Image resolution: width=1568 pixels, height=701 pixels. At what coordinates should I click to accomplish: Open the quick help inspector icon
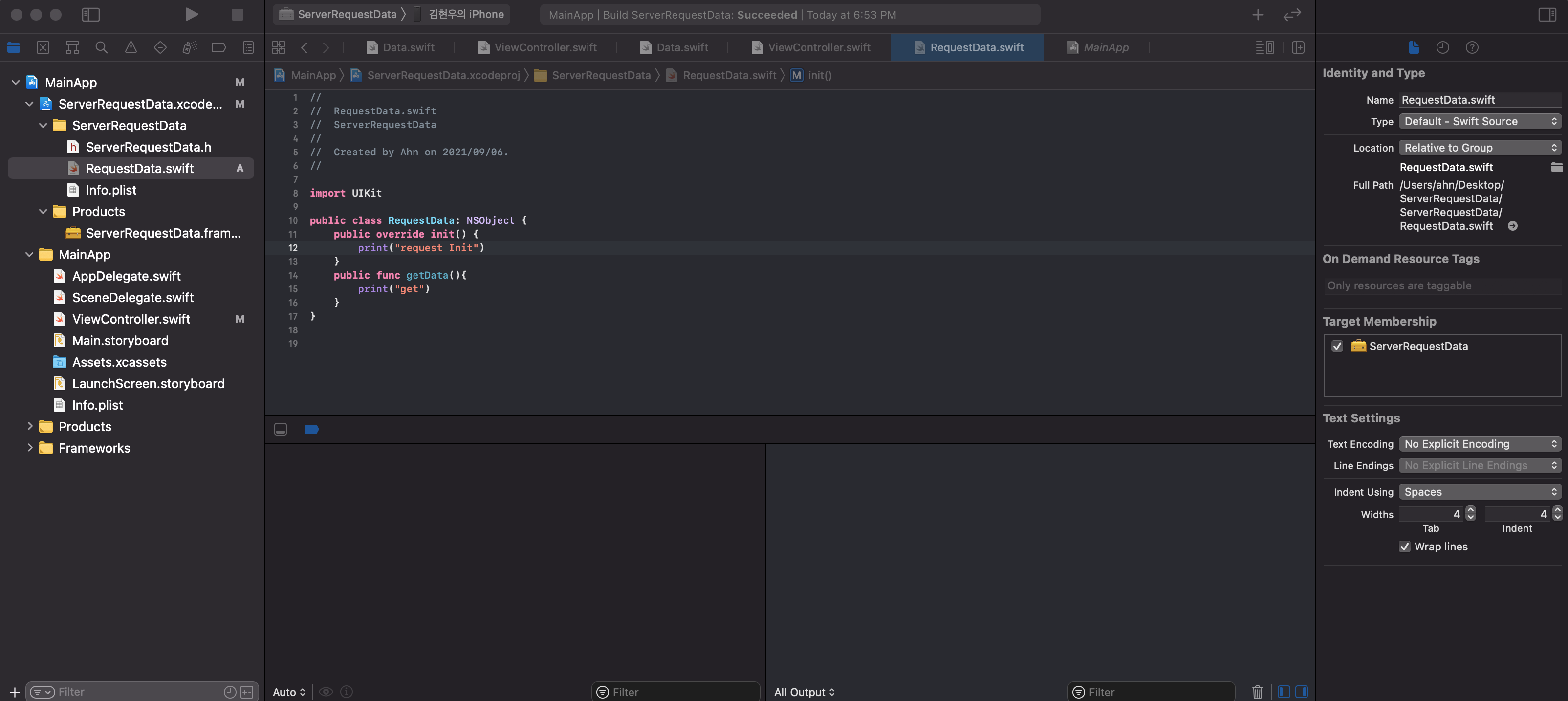click(1472, 47)
